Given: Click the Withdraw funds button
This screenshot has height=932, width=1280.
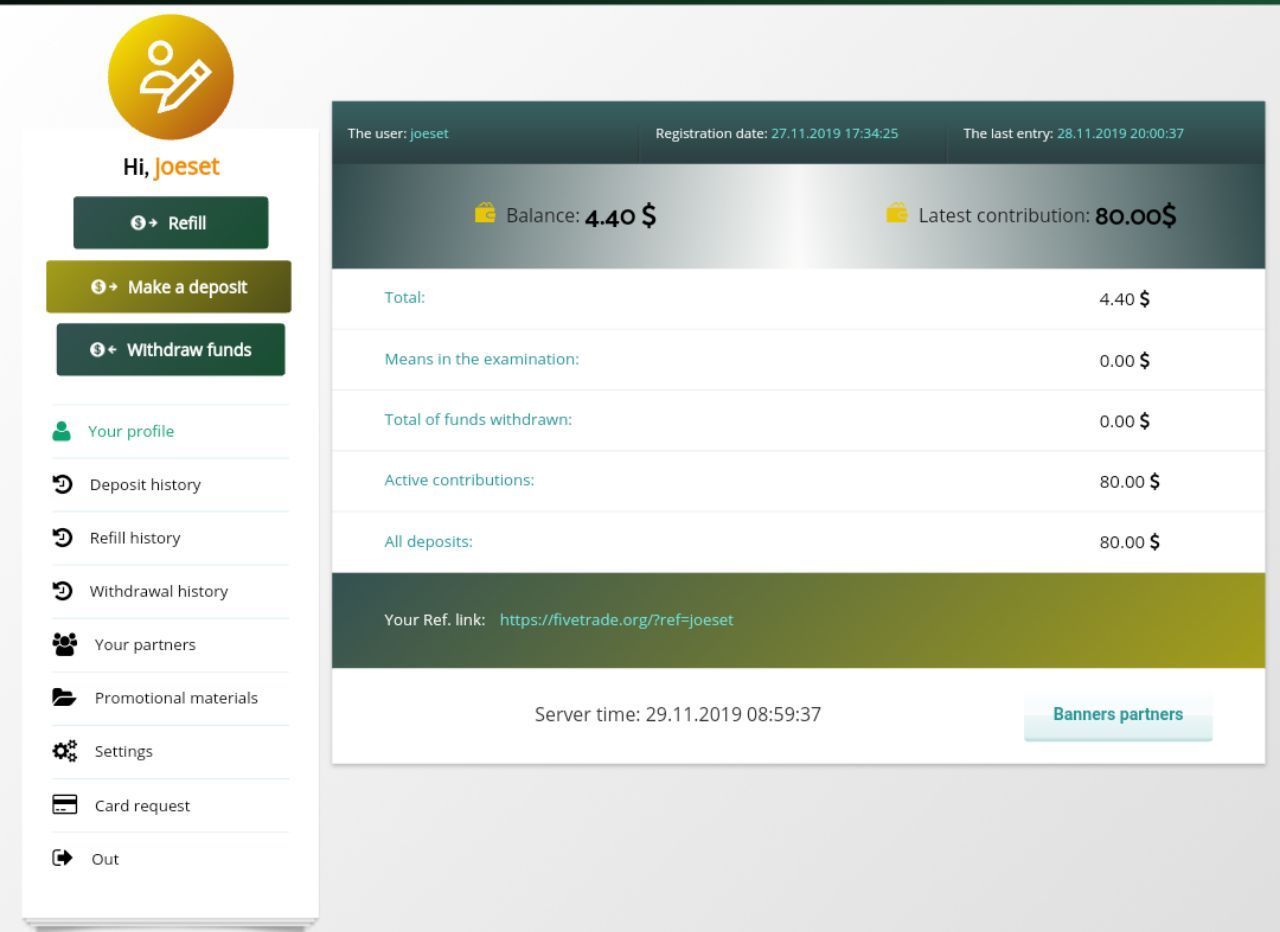Looking at the screenshot, I should tap(171, 349).
